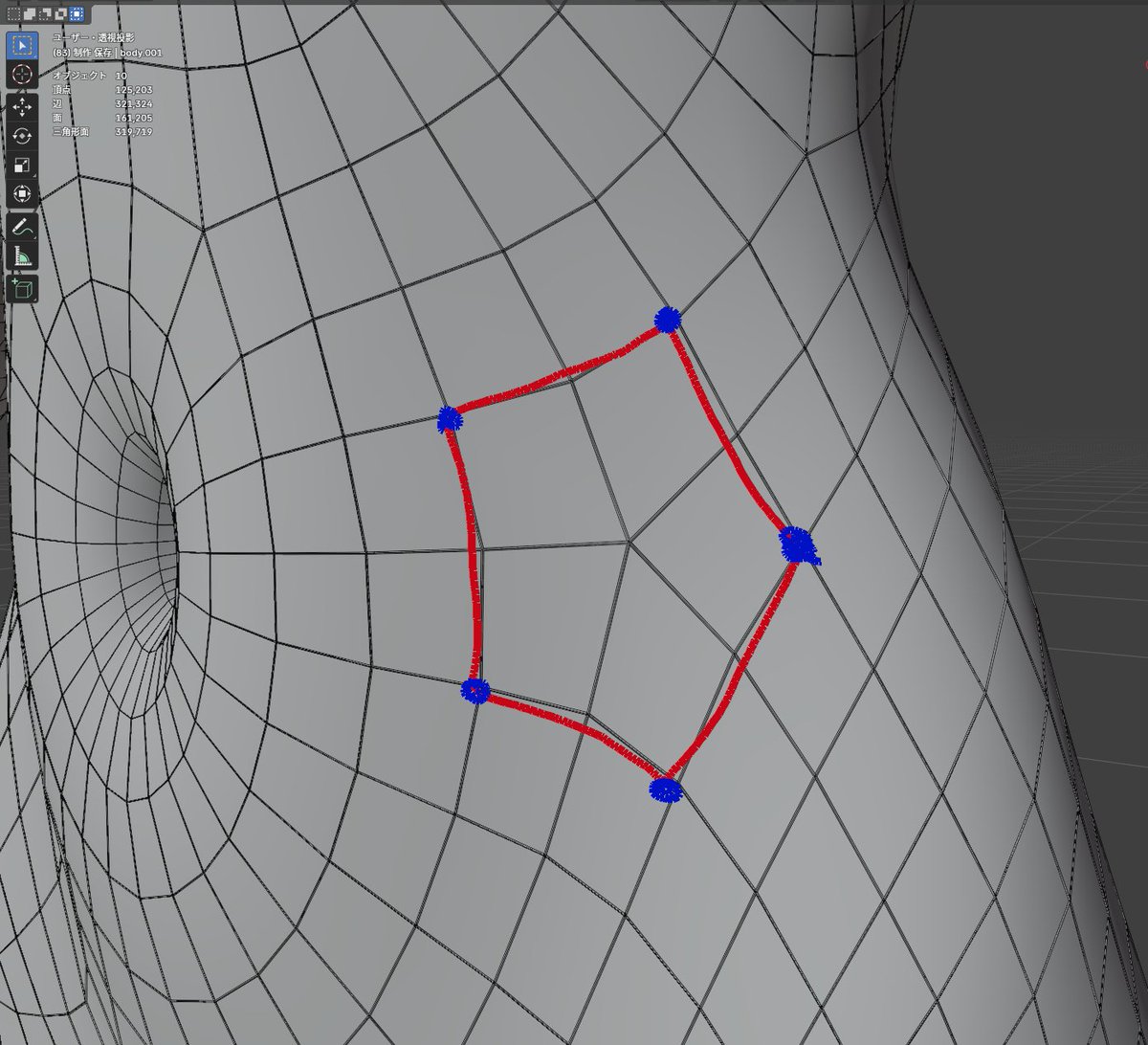Switch selection mode to Subtract
The height and width of the screenshot is (1045, 1148).
click(x=45, y=14)
